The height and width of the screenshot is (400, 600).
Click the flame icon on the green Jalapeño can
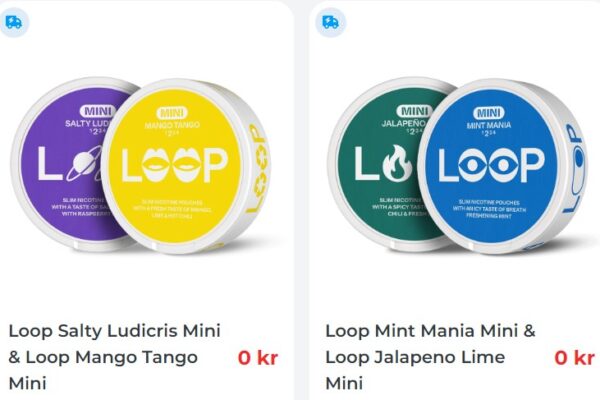click(x=398, y=163)
